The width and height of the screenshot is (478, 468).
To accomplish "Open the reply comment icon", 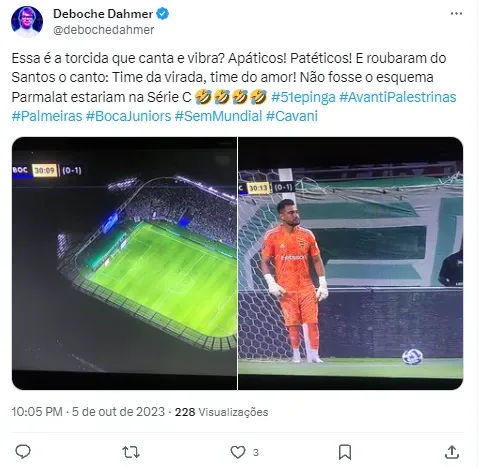I will (23, 452).
